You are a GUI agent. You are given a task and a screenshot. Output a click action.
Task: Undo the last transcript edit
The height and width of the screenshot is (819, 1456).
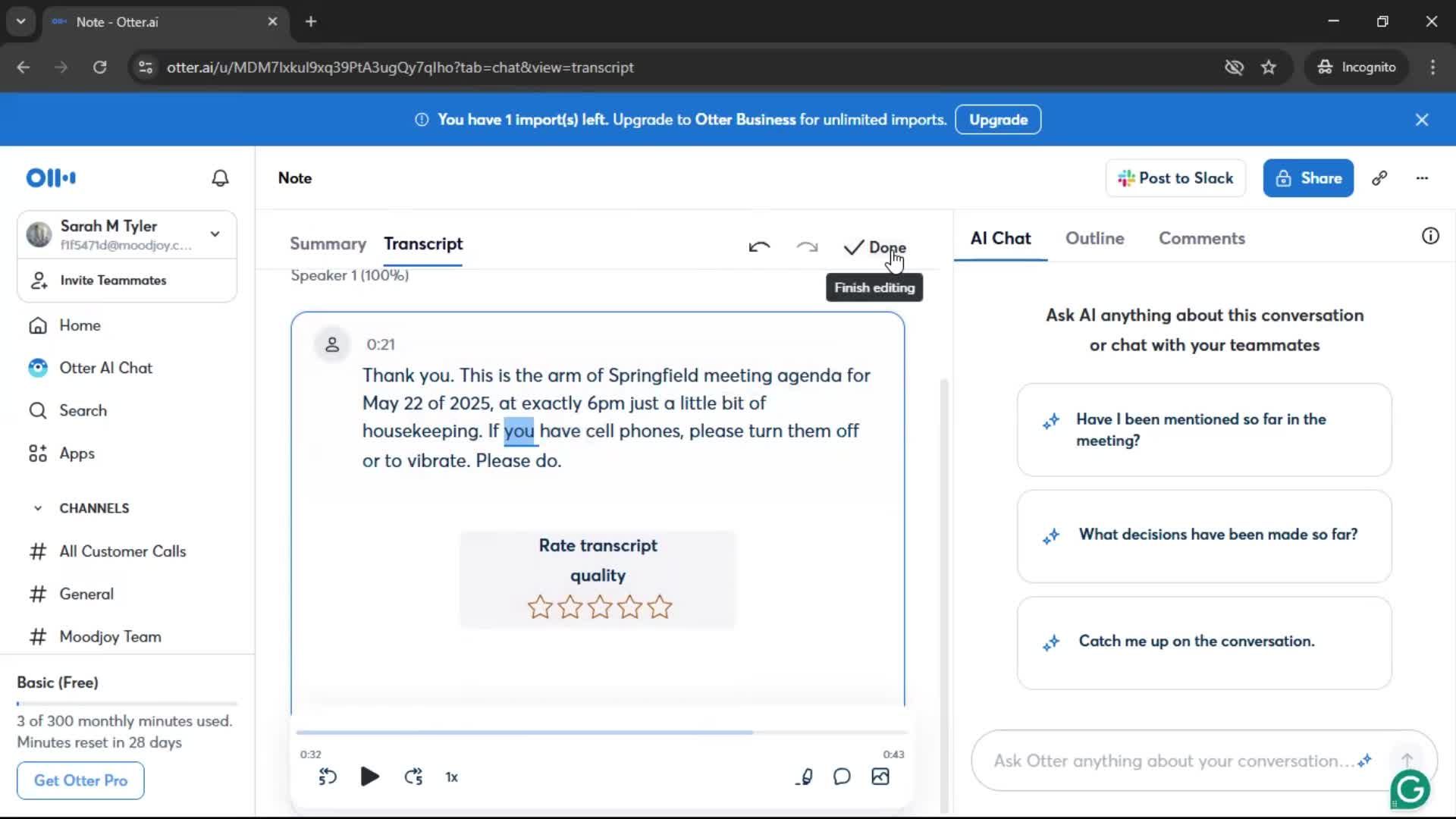coord(759,247)
